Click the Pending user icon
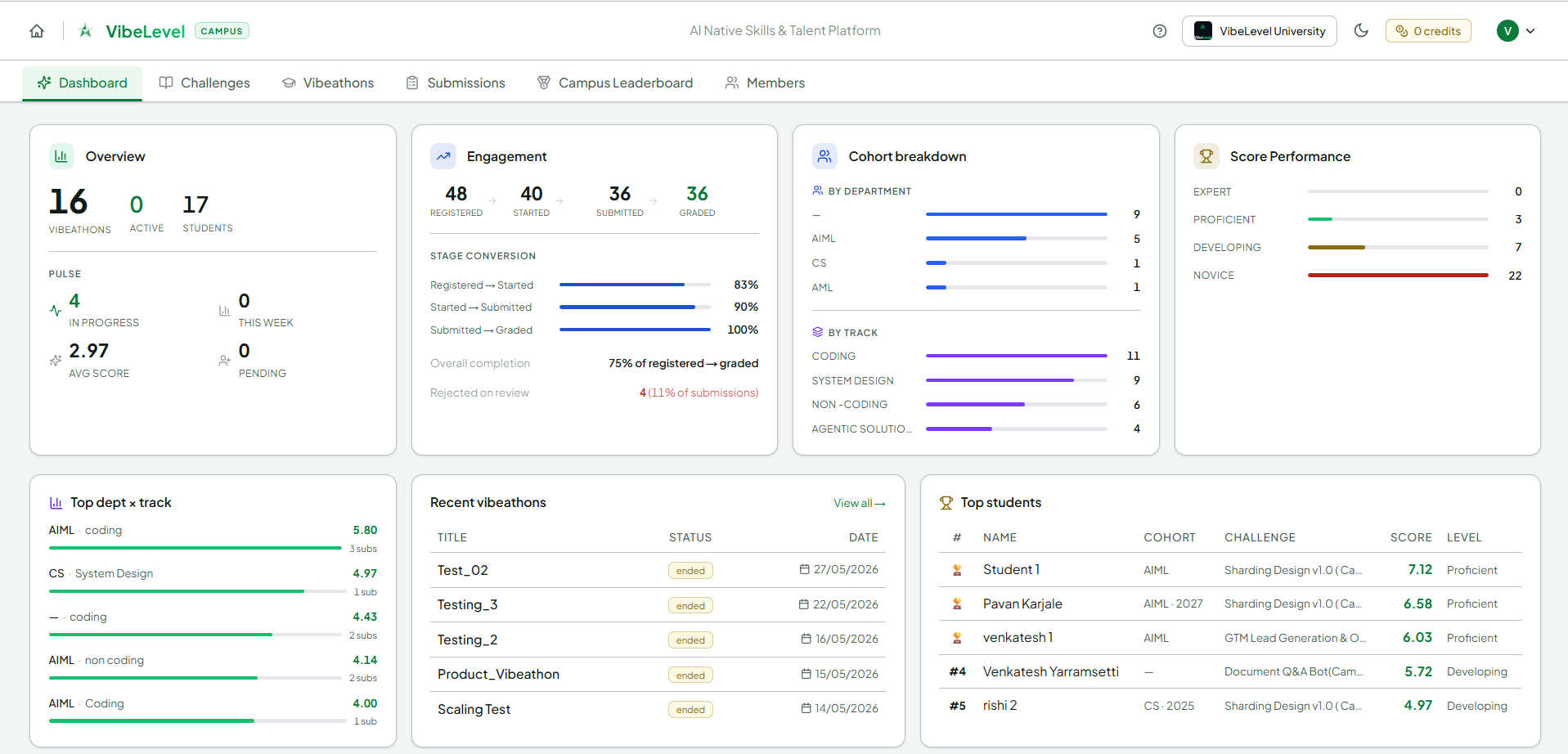Viewport: 1568px width, 754px height. coord(224,361)
